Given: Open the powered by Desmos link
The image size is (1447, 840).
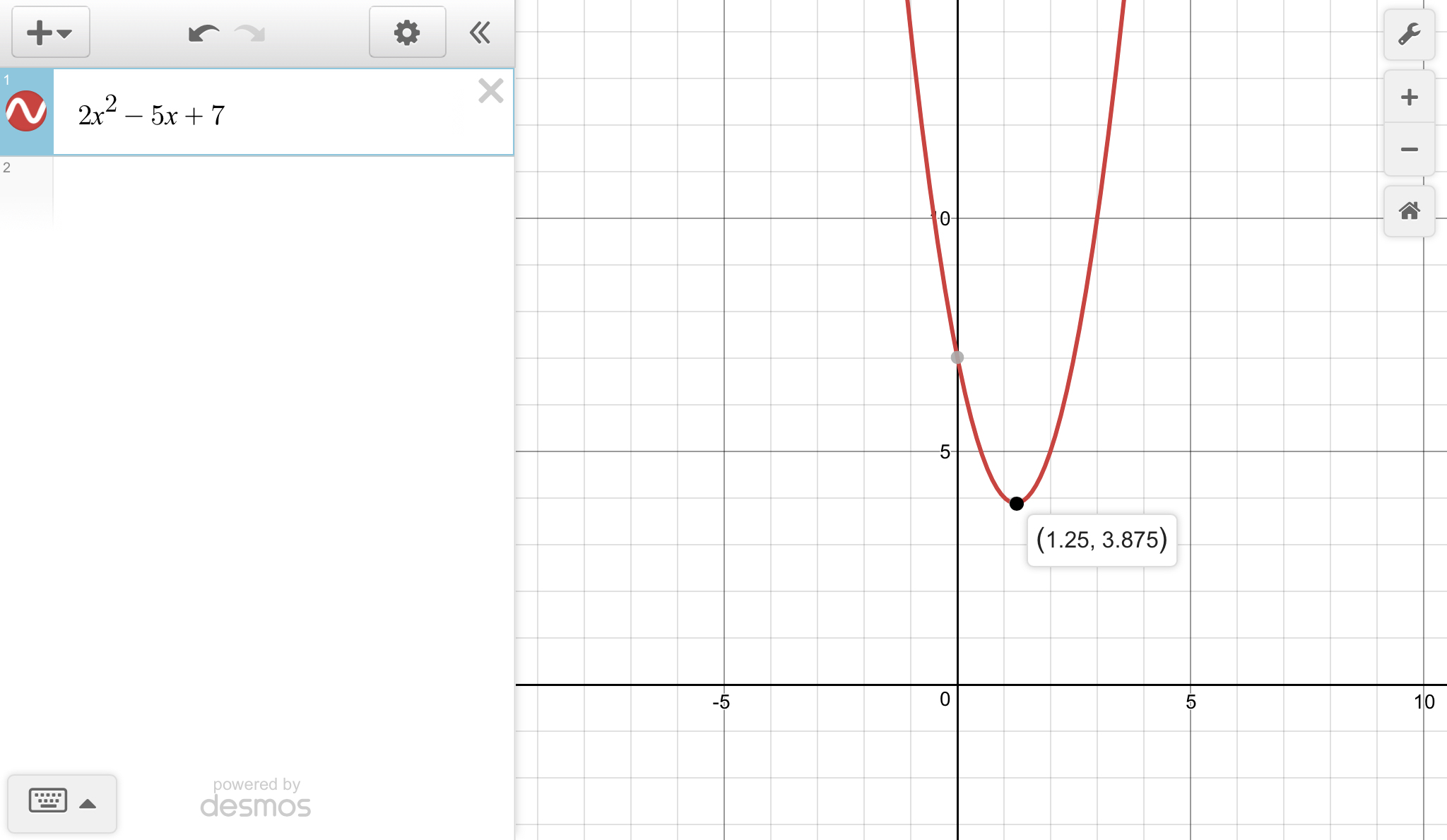Looking at the screenshot, I should [x=256, y=798].
